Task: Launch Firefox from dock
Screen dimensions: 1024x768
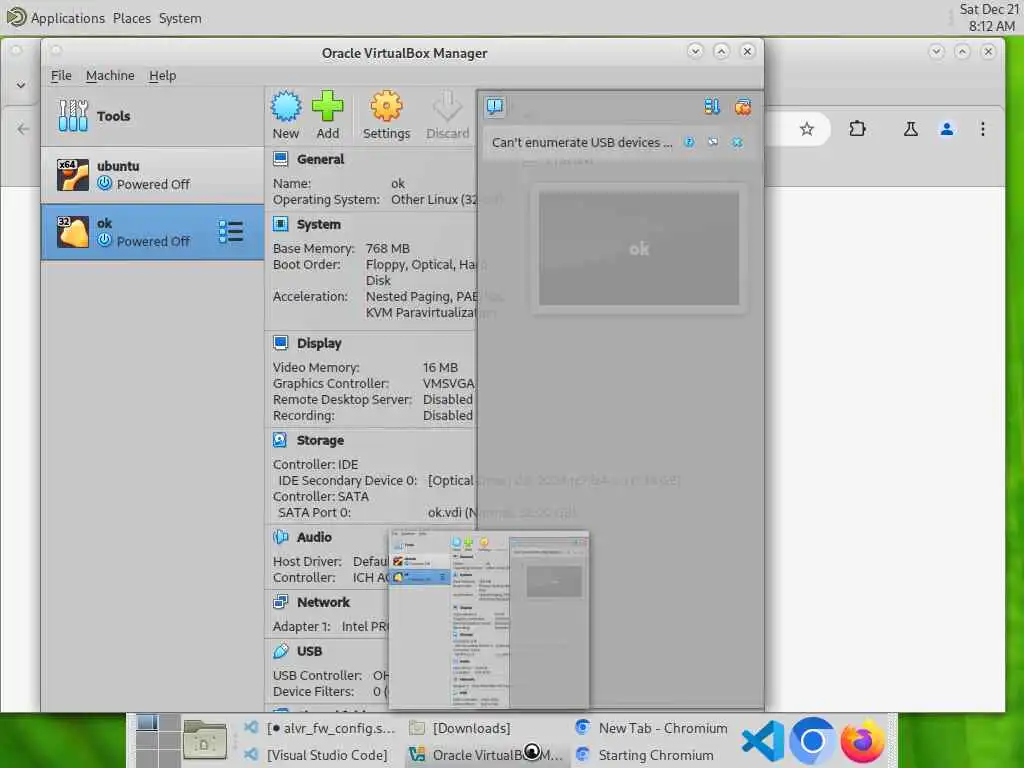Action: tap(862, 741)
